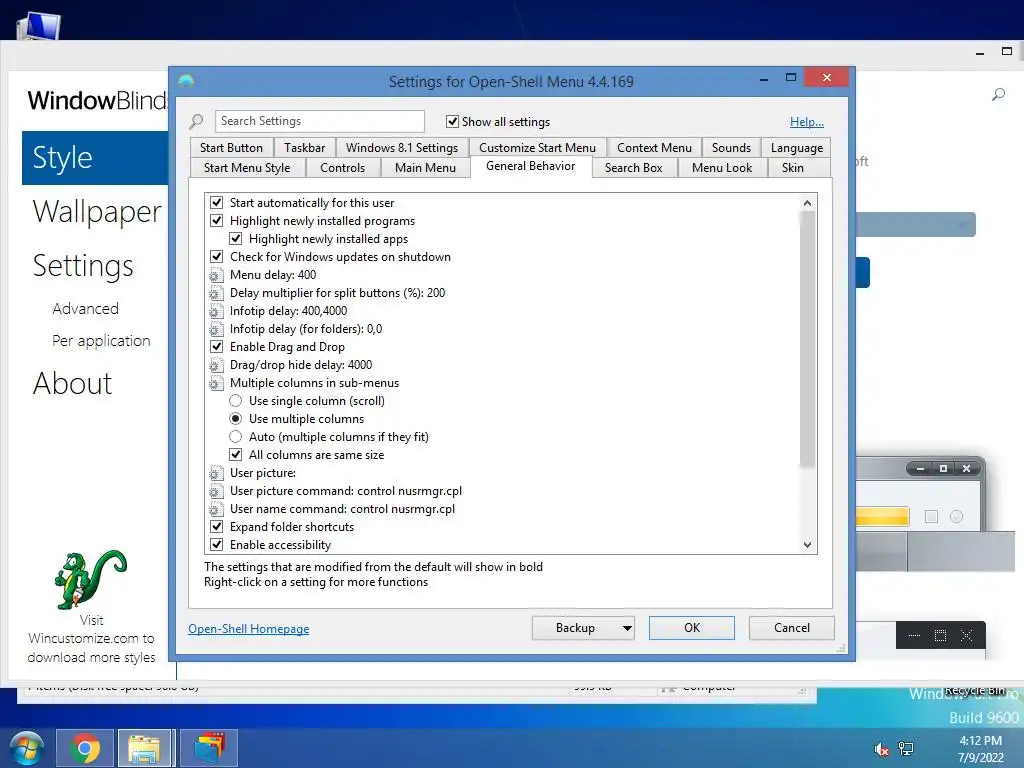Viewport: 1024px width, 768px height.
Task: Click the settings list scroll-down arrow
Action: [808, 545]
